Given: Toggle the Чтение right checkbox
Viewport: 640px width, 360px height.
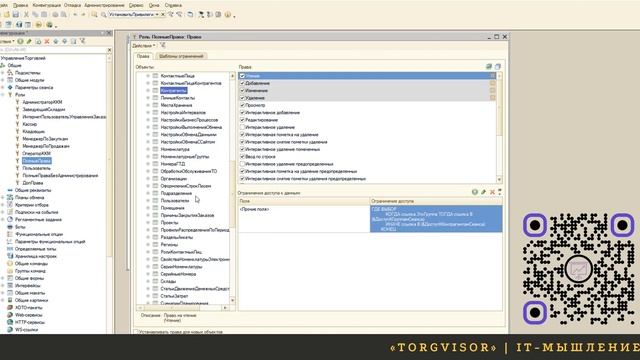Looking at the screenshot, I should pyautogui.click(x=242, y=76).
